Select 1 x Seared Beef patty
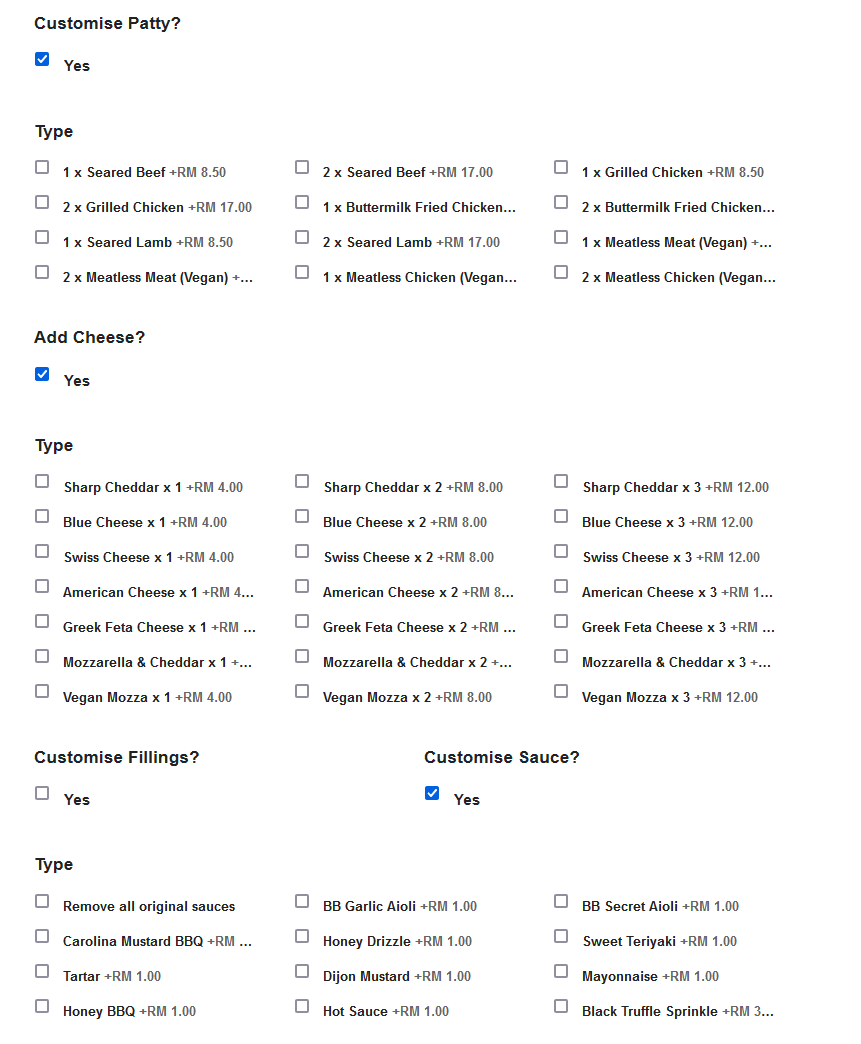861x1044 pixels. click(x=42, y=166)
